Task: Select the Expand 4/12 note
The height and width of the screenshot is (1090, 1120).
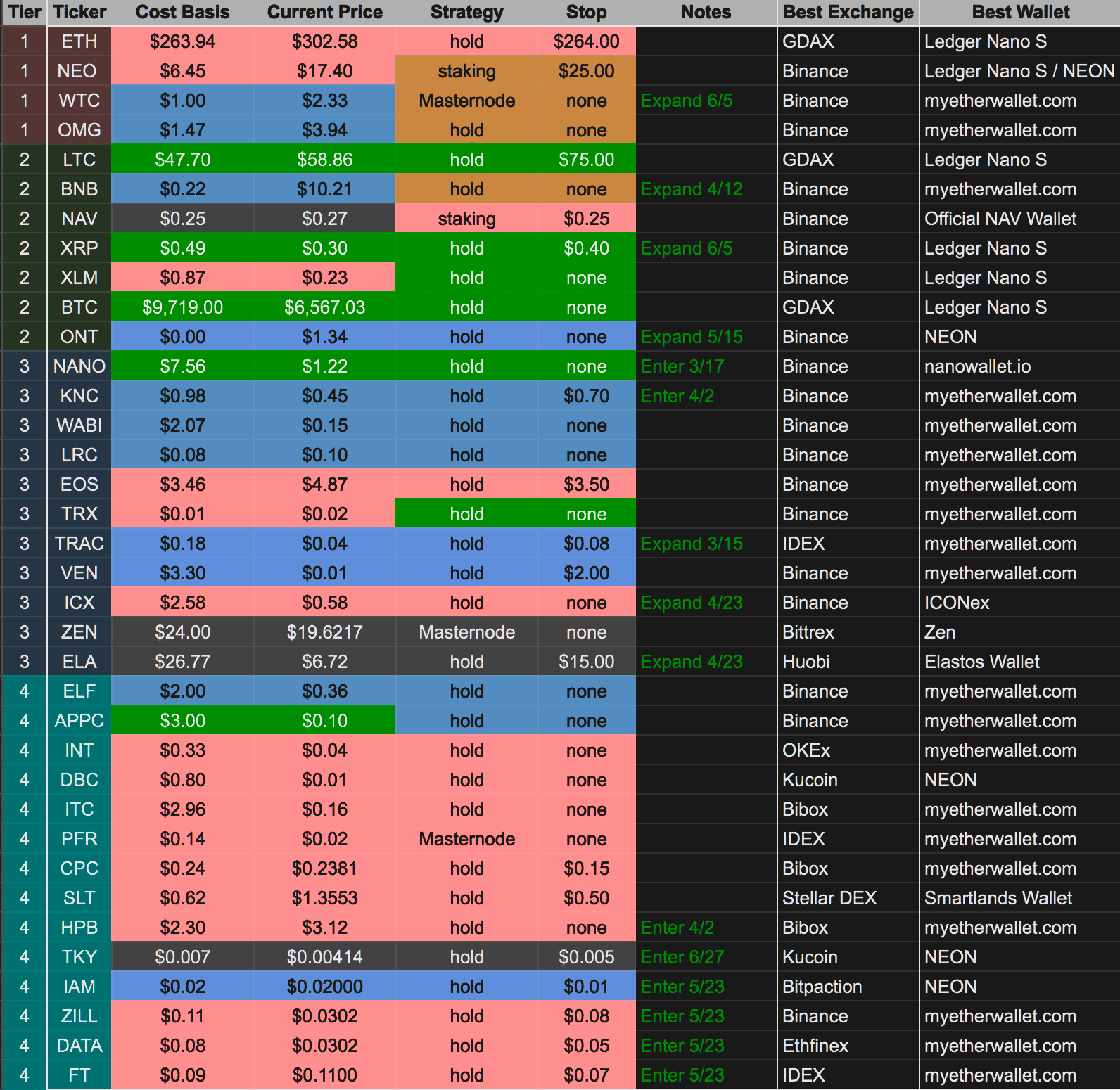Action: (x=706, y=189)
